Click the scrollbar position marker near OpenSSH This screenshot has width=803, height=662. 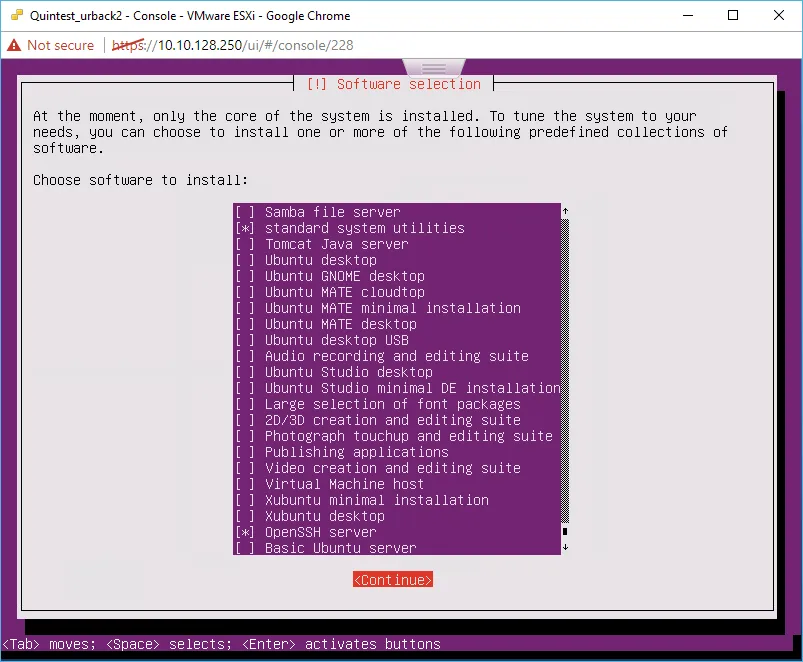click(565, 531)
